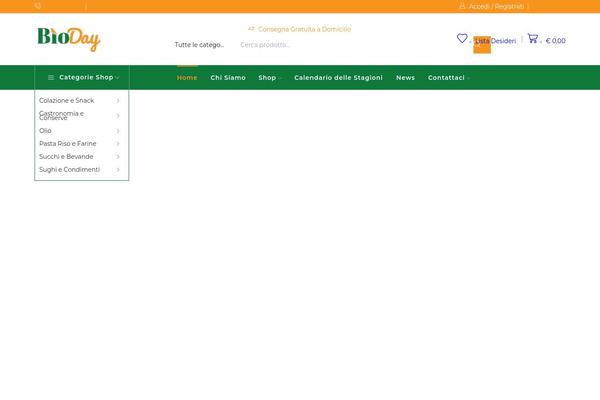The image size is (600, 400).
Task: Open News menu item
Action: [x=406, y=78]
